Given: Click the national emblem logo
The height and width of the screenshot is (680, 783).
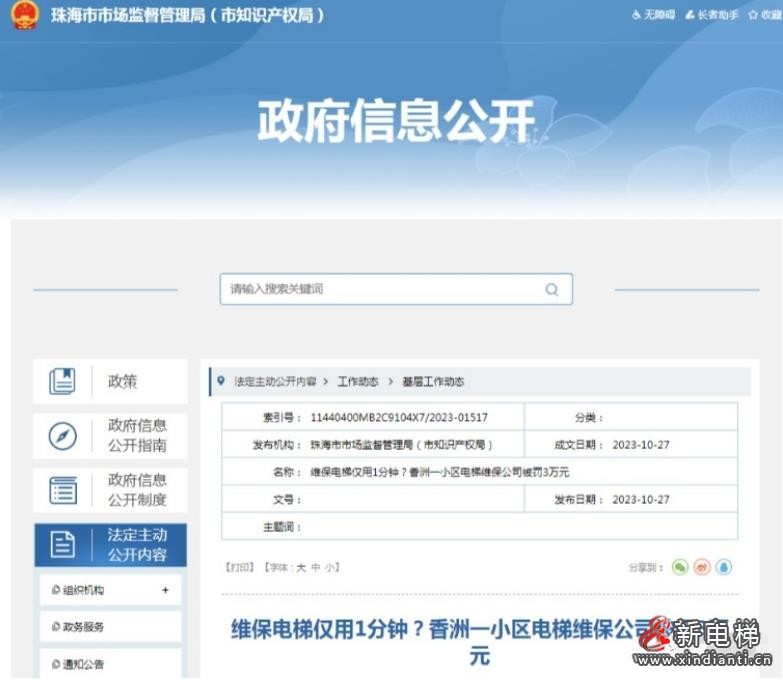Looking at the screenshot, I should [24, 15].
